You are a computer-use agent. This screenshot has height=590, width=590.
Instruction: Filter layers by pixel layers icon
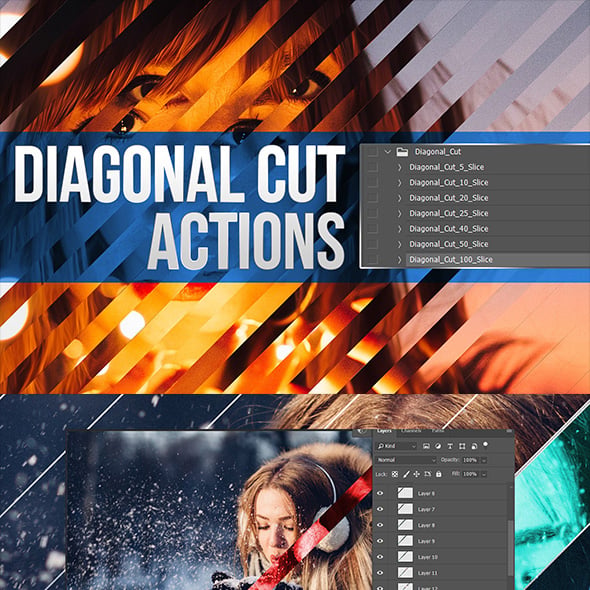426,446
